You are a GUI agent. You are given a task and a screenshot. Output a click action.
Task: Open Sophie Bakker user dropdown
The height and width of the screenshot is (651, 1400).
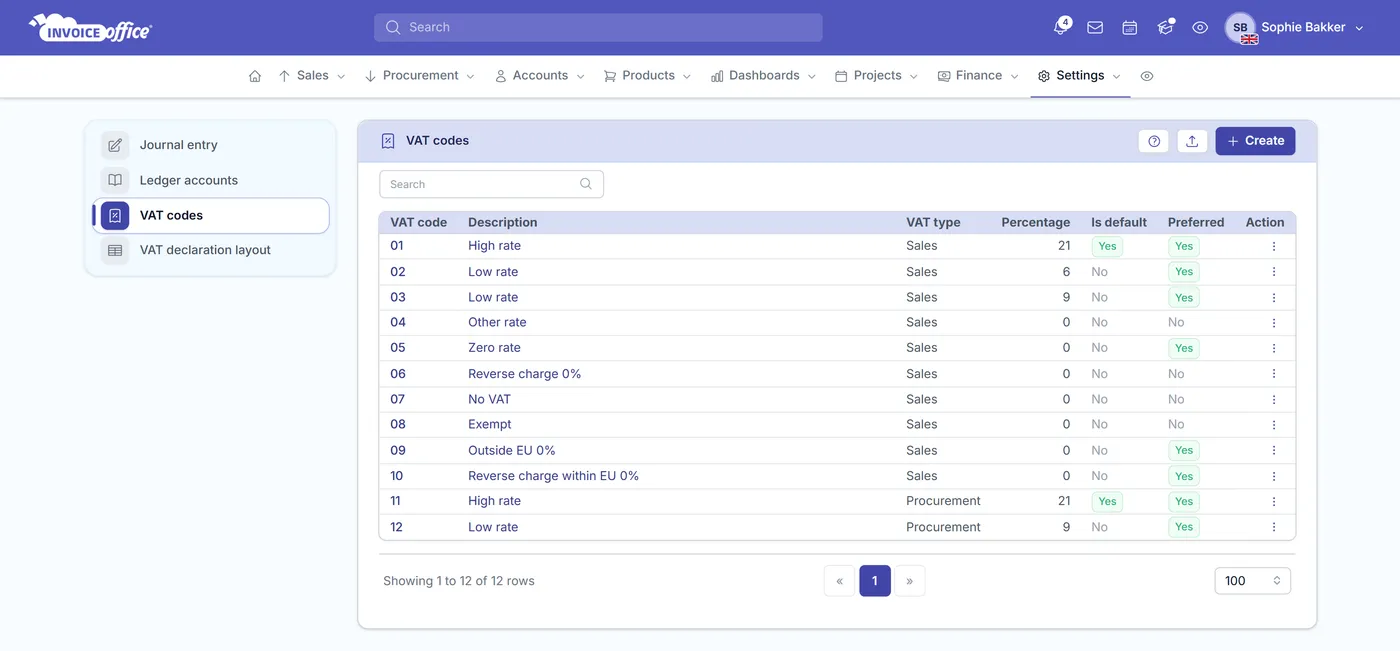click(1312, 28)
